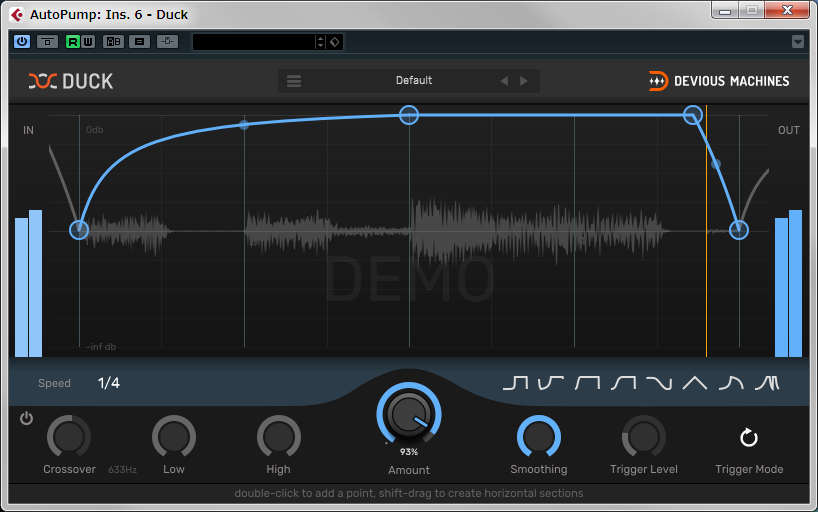Toggle Read automation R button
The width and height of the screenshot is (818, 512).
[x=73, y=41]
